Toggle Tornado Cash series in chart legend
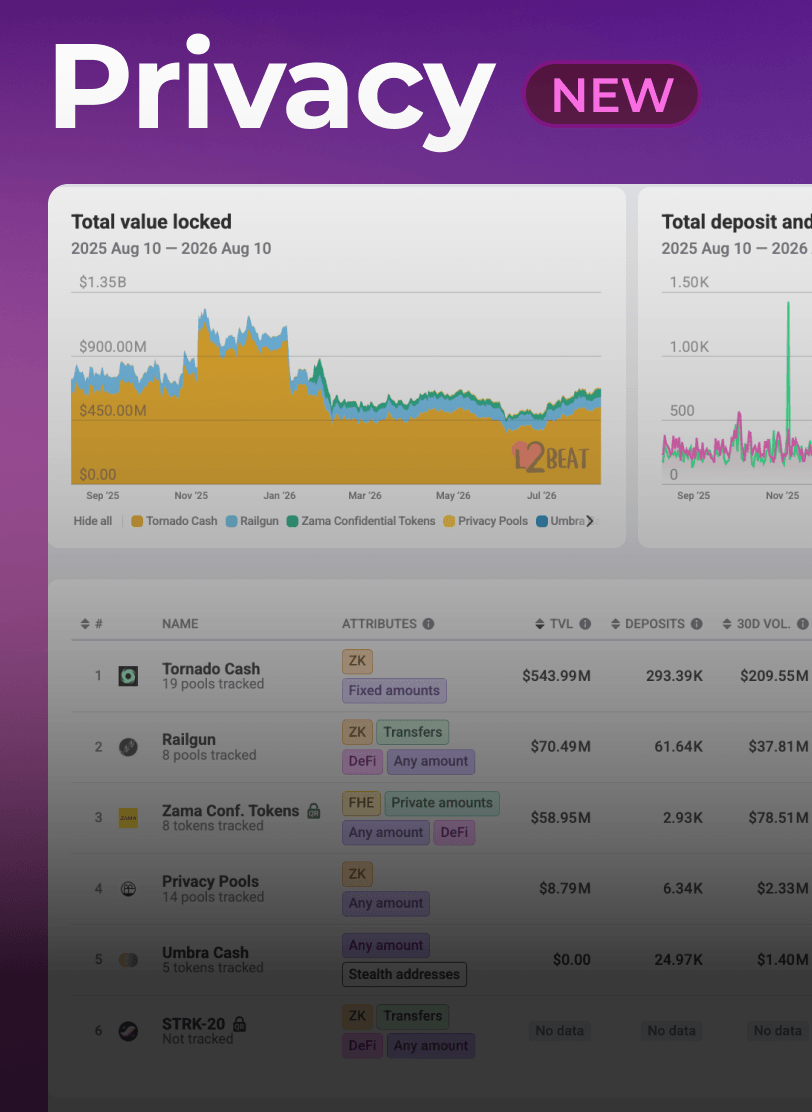 point(174,521)
